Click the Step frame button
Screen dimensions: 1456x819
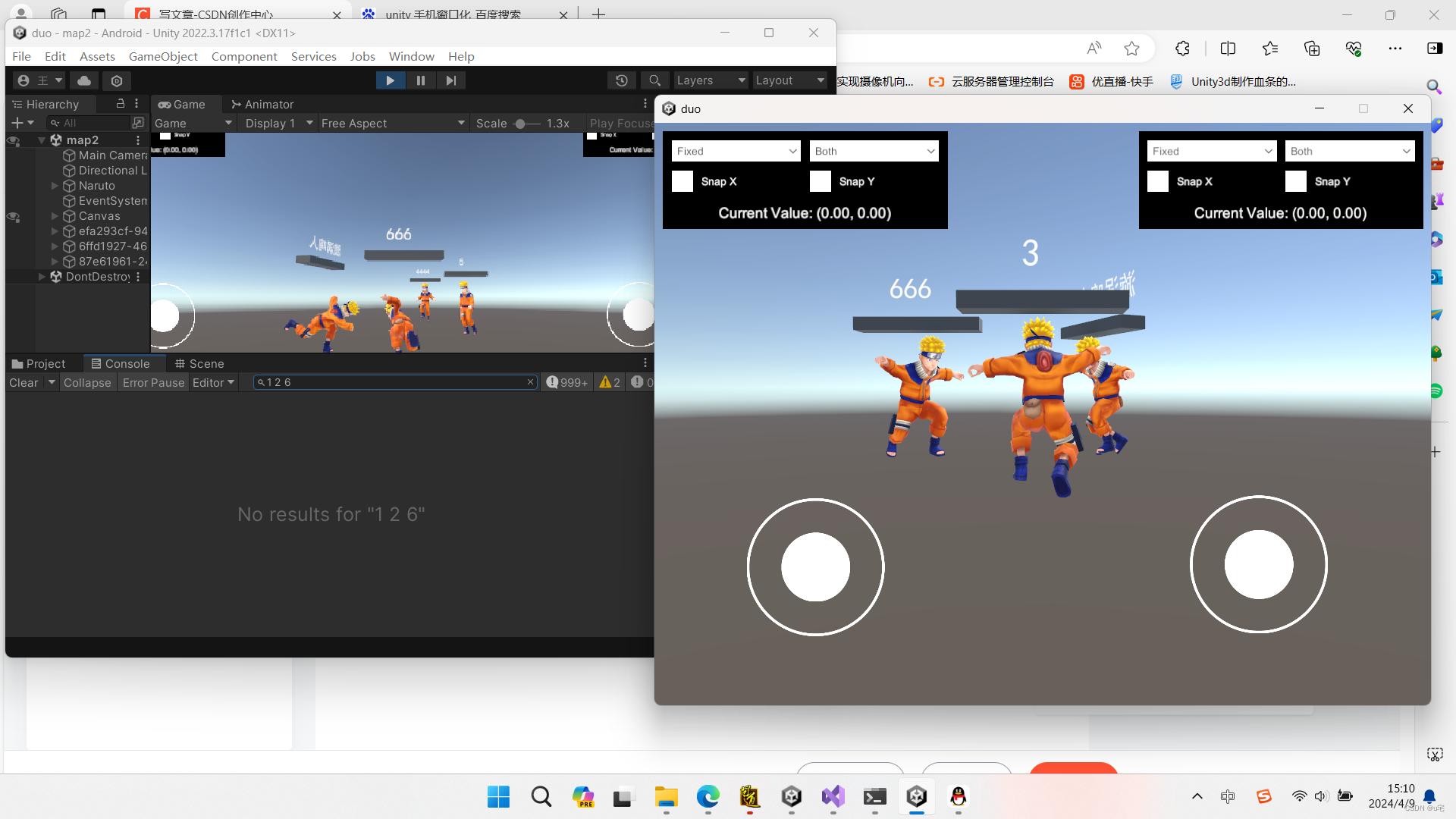(451, 80)
